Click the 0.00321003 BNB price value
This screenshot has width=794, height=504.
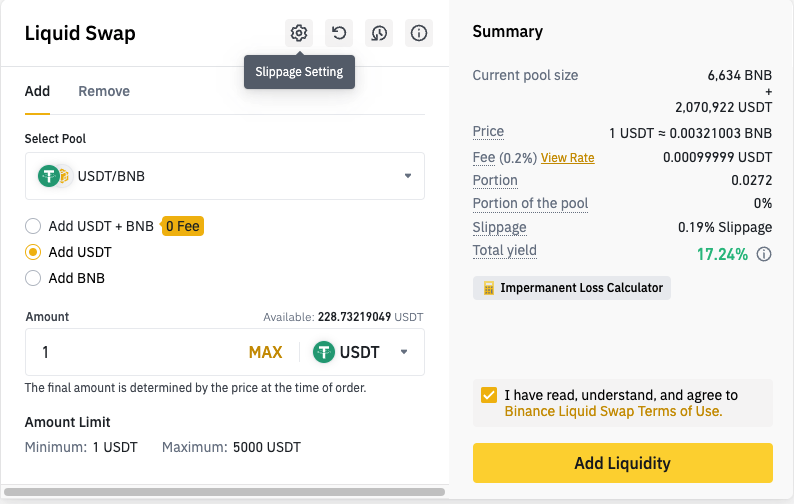(x=721, y=133)
